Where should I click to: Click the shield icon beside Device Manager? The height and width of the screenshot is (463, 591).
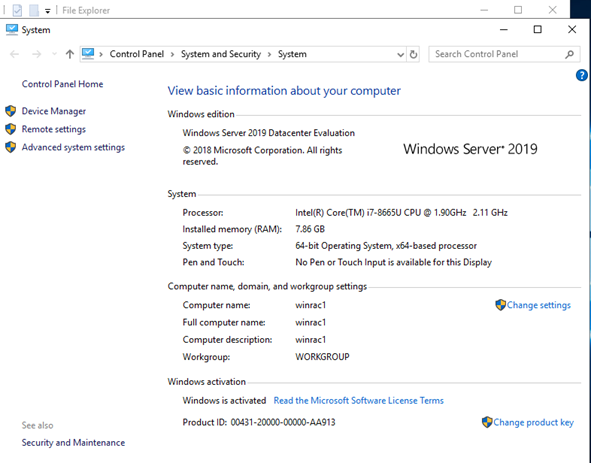(x=11, y=111)
